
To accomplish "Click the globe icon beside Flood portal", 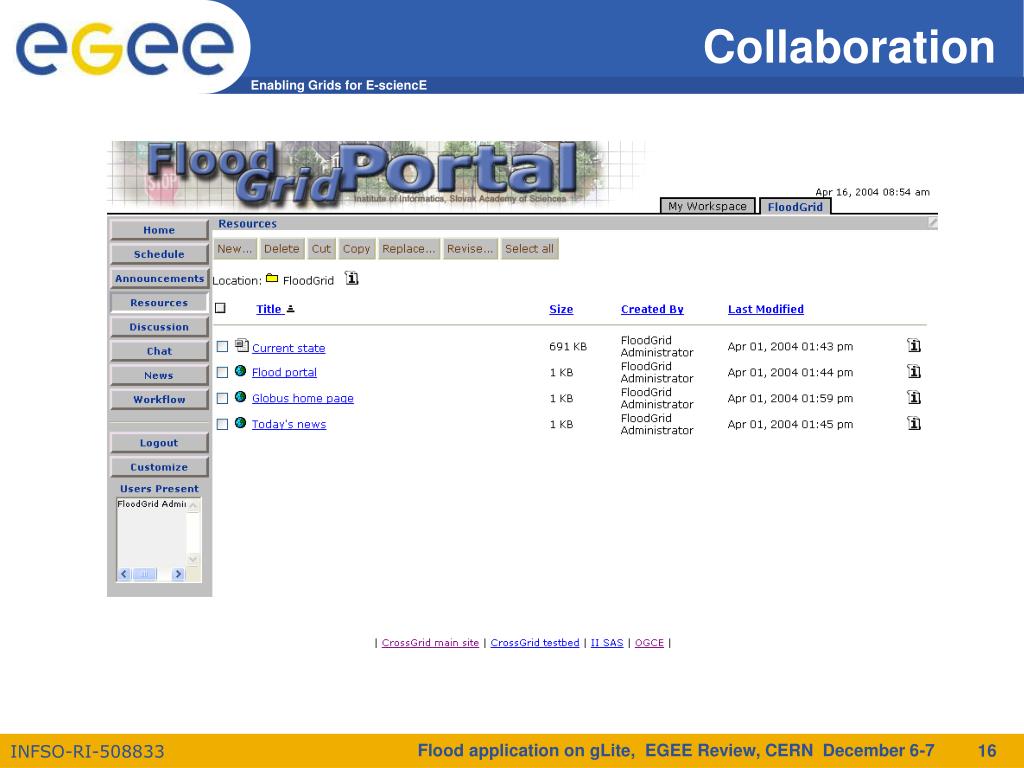I will click(240, 371).
